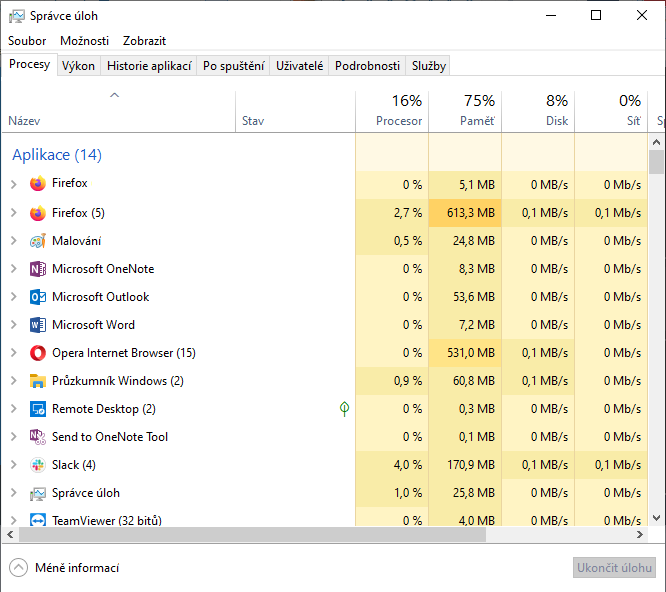Screen dimensions: 666x592
Task: Expand the Microsoft OneNote row
Action: (14, 269)
